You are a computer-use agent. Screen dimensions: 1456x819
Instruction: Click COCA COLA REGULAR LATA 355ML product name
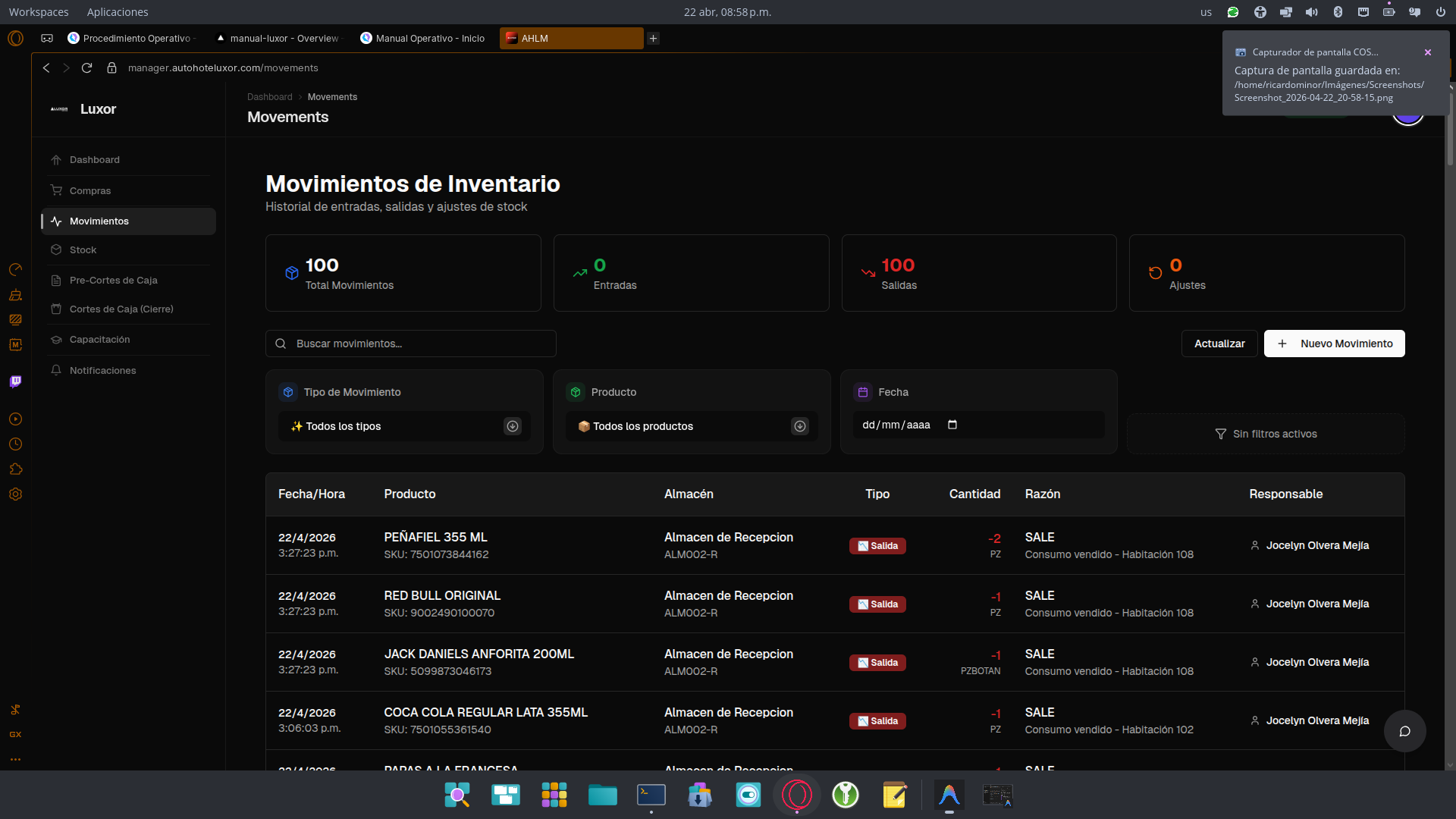point(485,713)
